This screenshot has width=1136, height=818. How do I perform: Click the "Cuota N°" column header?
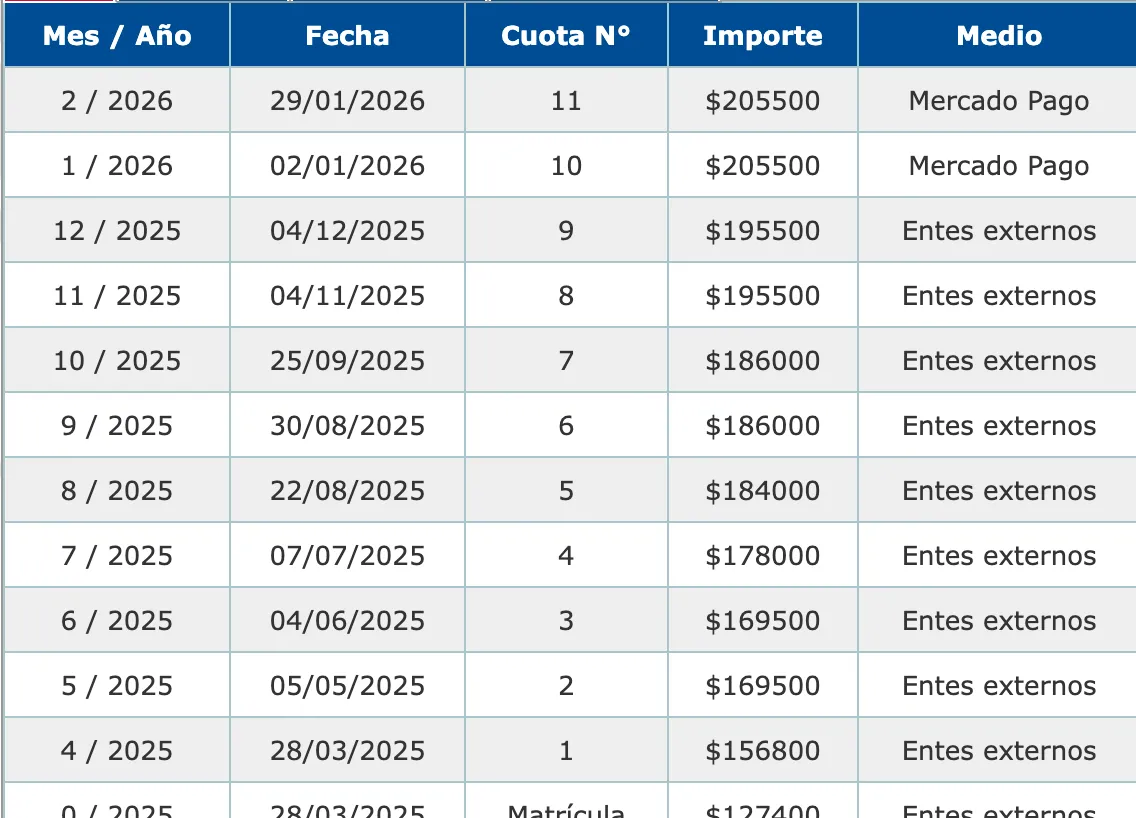[566, 36]
